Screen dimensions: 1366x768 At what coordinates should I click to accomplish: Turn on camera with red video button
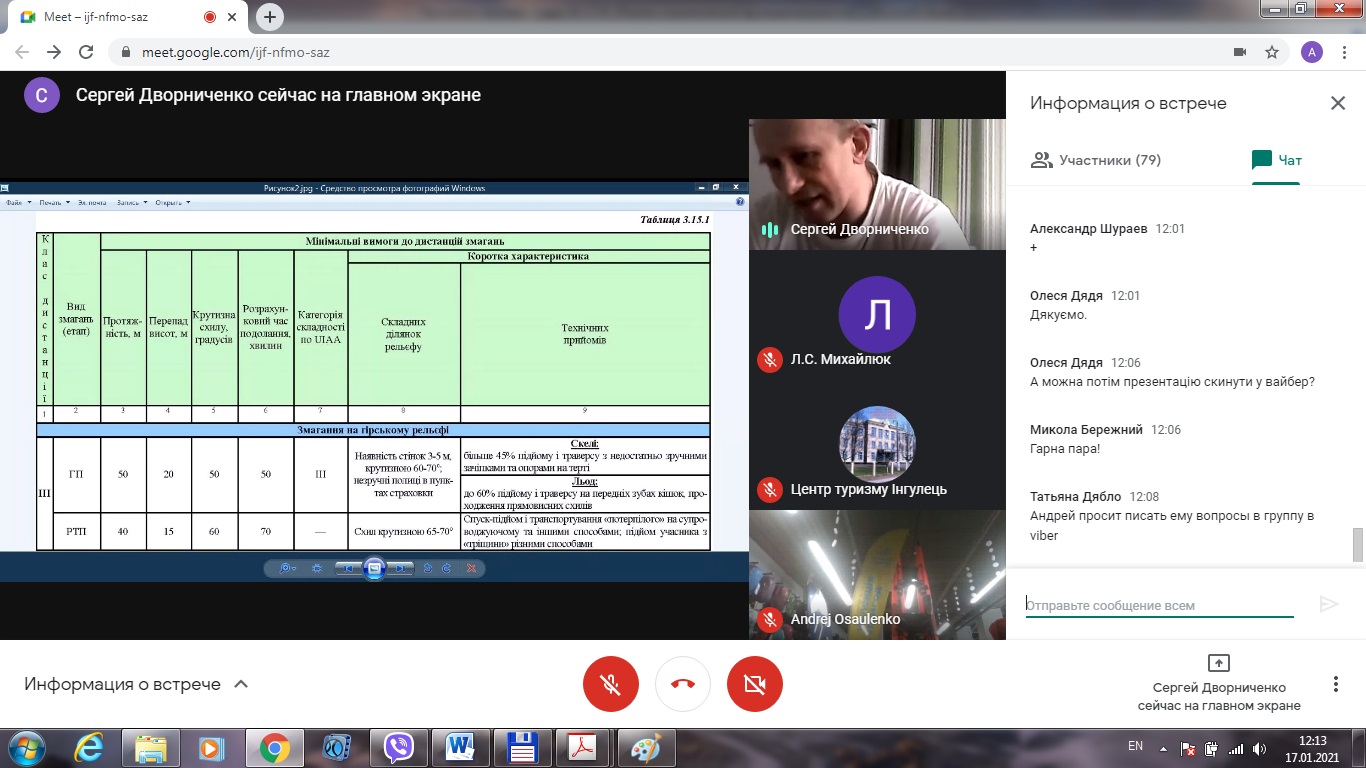coord(755,684)
